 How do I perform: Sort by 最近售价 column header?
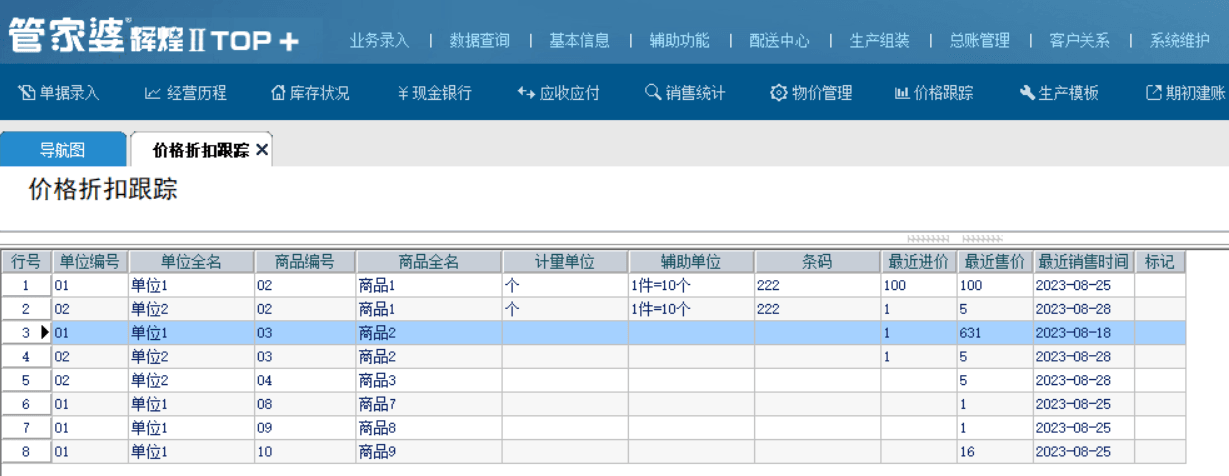coord(994,262)
